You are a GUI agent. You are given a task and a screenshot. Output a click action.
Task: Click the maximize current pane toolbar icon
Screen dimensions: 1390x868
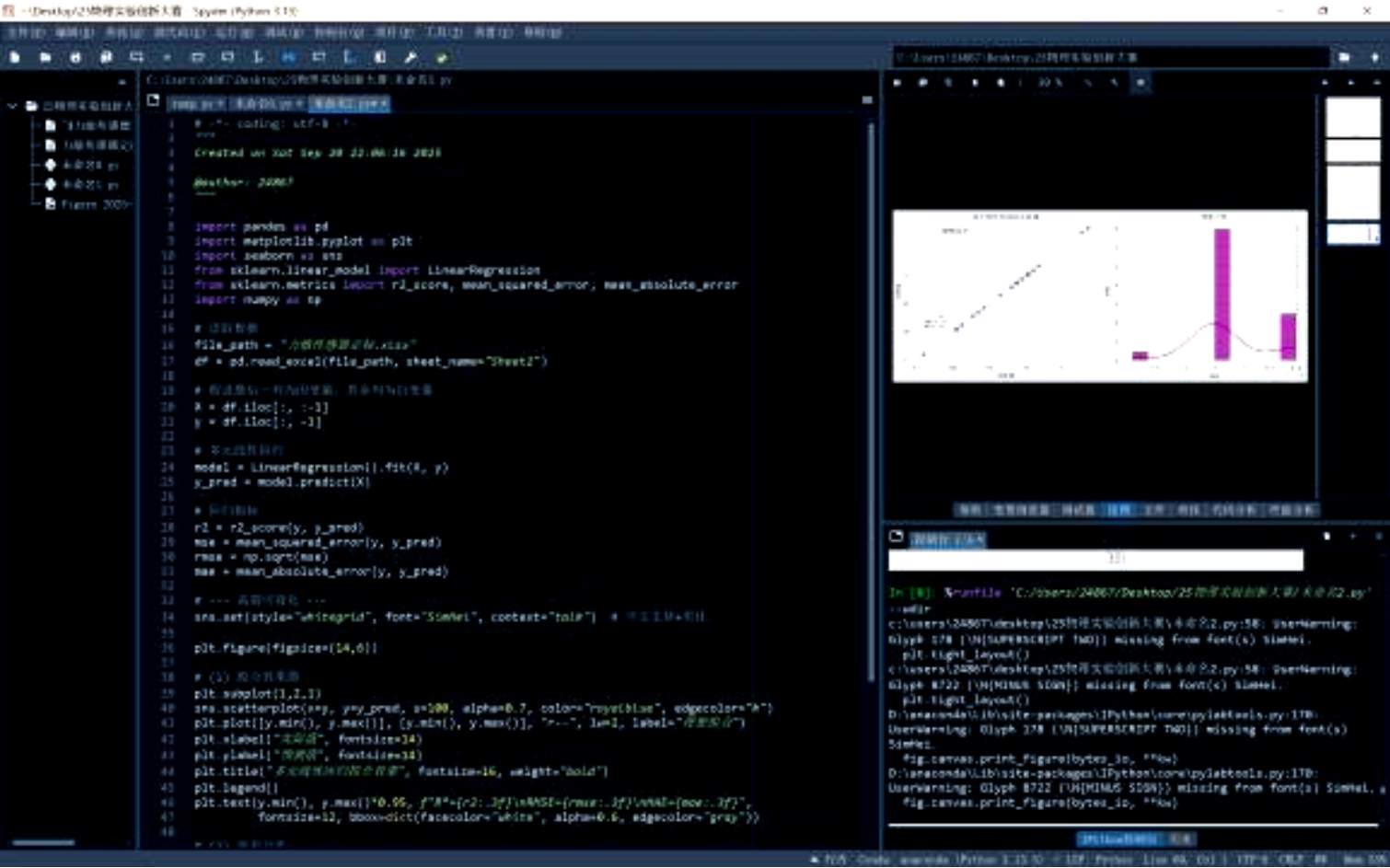tap(380, 57)
